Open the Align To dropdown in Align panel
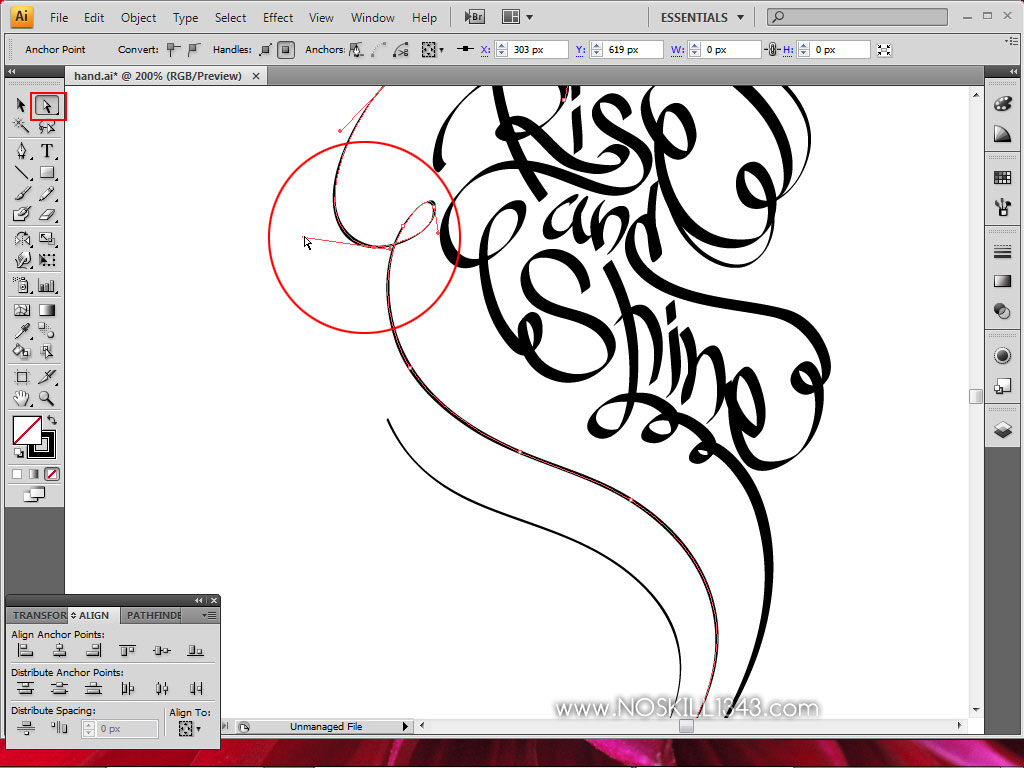 point(189,728)
